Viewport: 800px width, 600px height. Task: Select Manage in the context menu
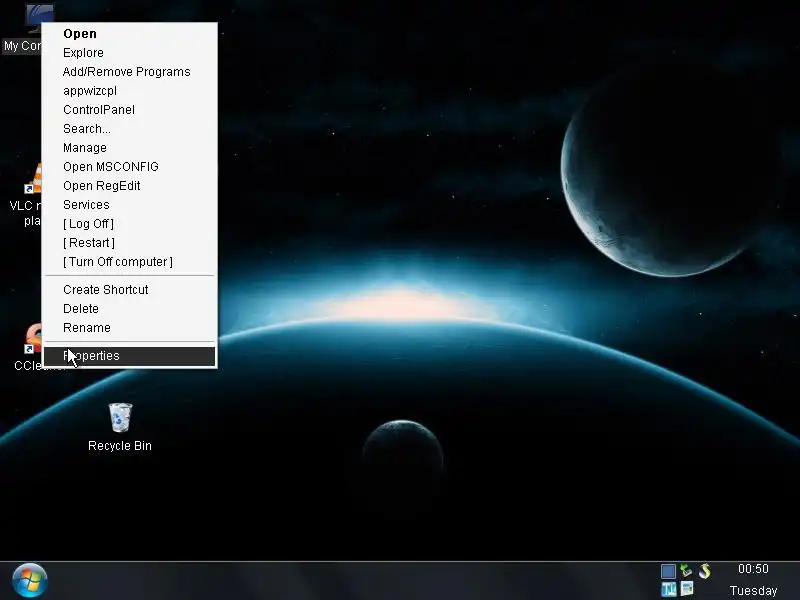(x=130, y=147)
